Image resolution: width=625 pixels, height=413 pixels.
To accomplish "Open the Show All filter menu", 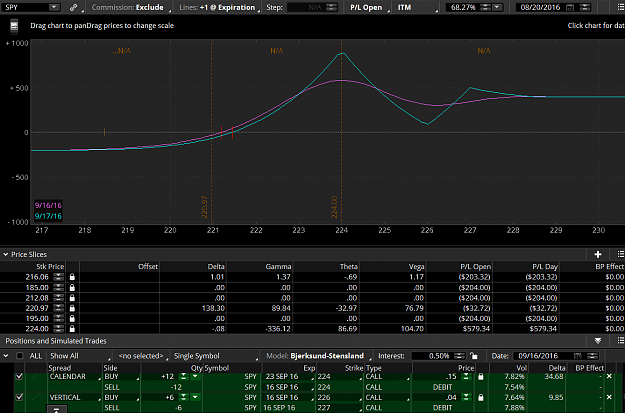I will [x=79, y=356].
